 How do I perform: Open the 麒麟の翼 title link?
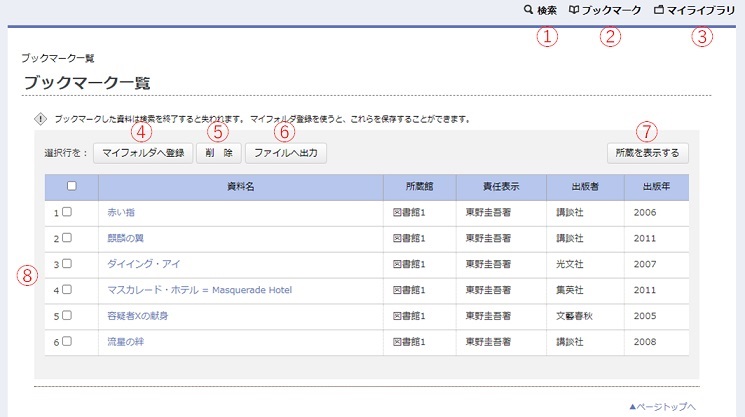[x=125, y=238]
